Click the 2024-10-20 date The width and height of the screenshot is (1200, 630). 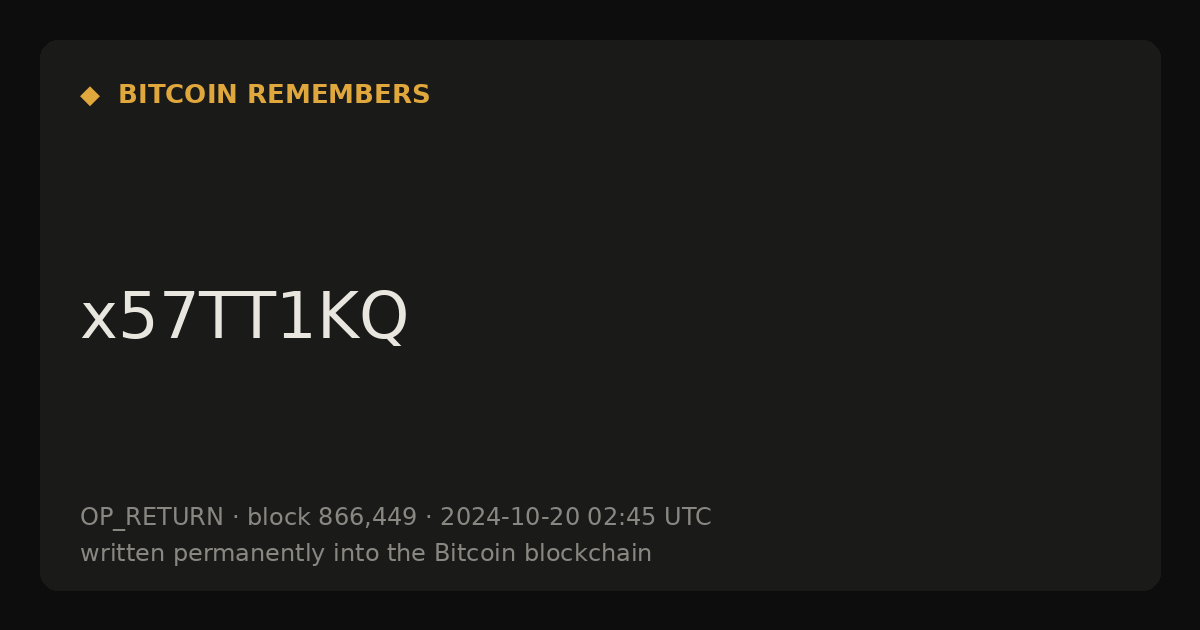point(510,517)
